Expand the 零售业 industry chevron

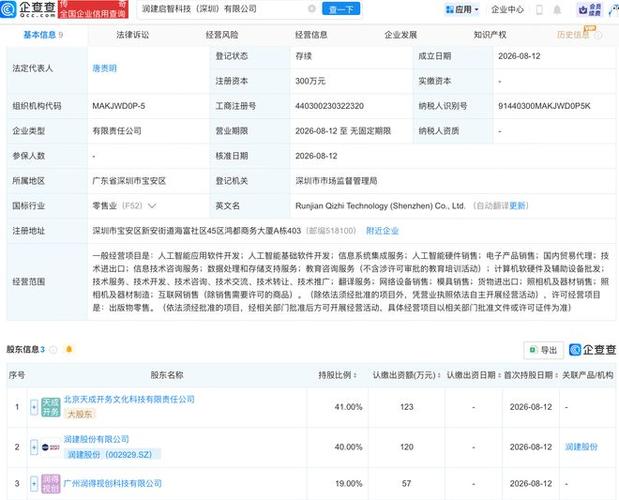point(152,206)
